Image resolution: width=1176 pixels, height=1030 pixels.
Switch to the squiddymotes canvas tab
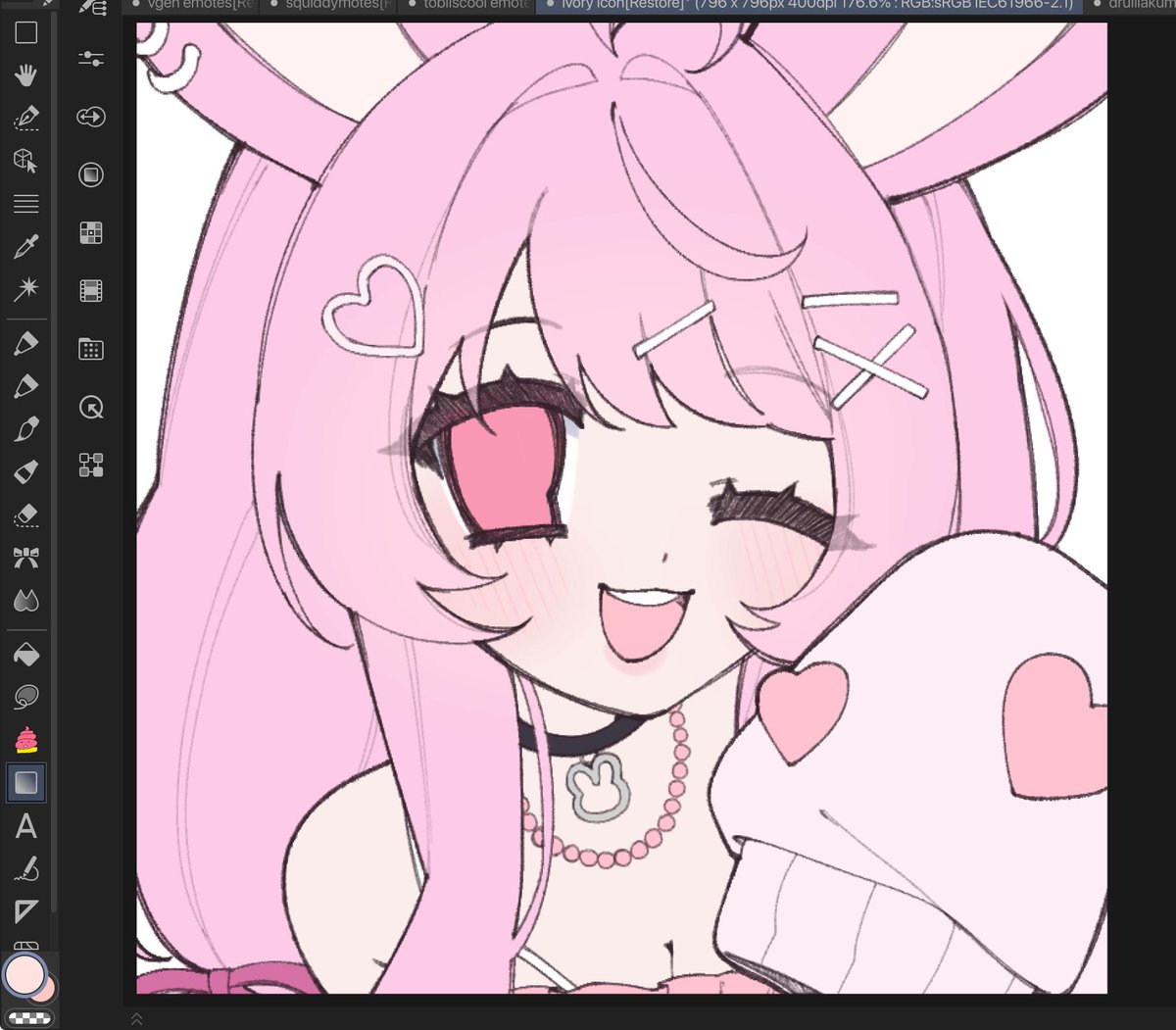pos(330,5)
